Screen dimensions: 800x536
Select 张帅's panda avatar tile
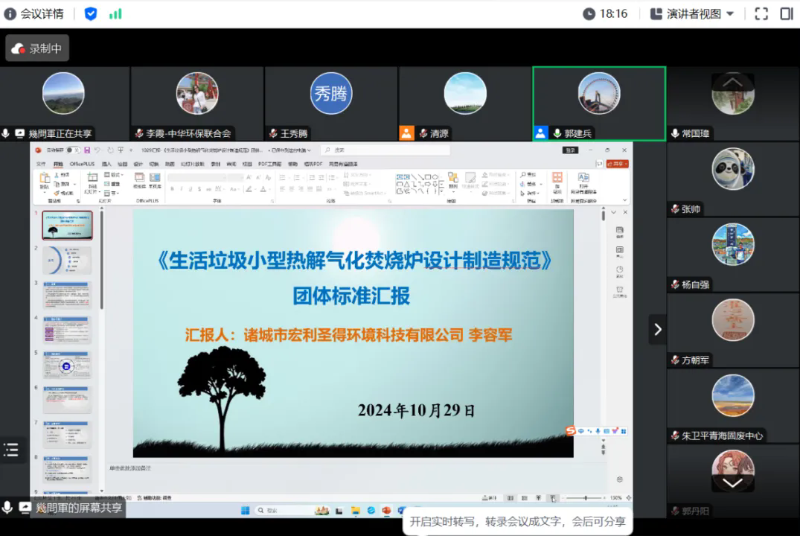click(x=732, y=169)
